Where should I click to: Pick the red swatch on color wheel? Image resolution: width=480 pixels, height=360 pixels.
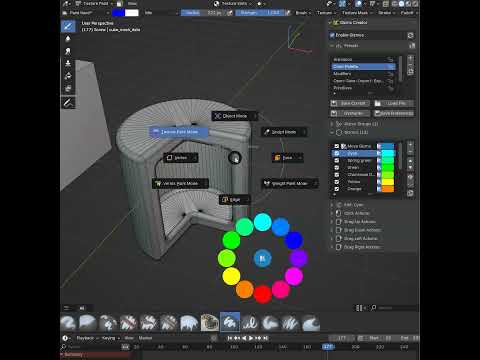click(263, 294)
